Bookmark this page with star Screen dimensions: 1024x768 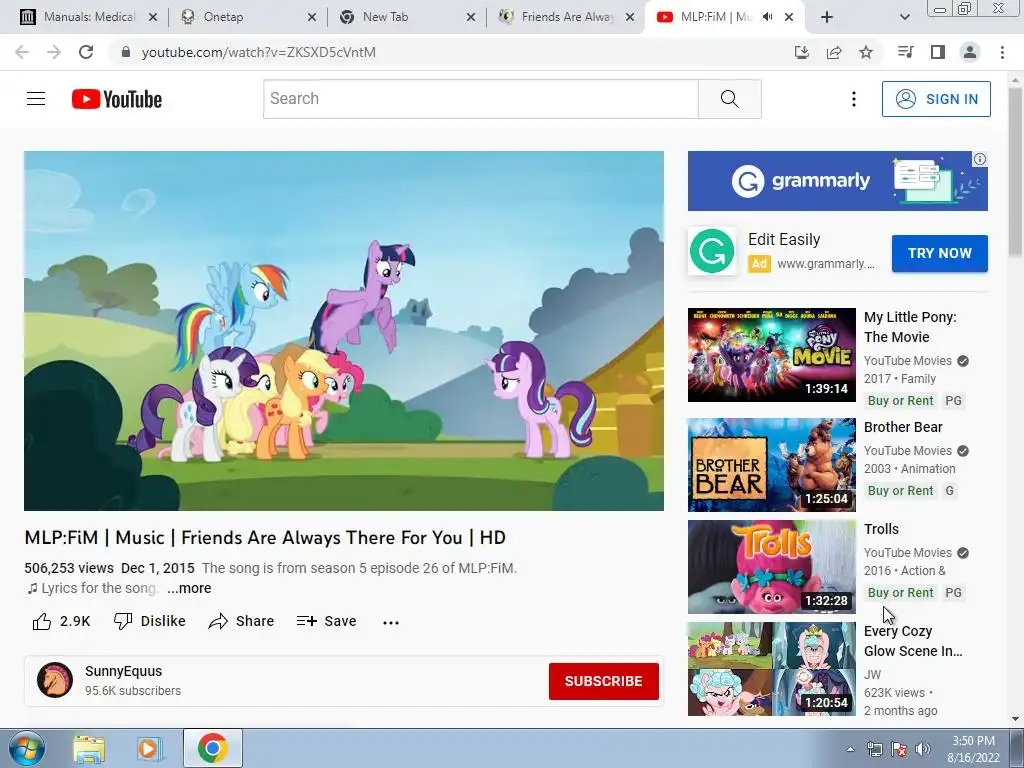pos(866,52)
